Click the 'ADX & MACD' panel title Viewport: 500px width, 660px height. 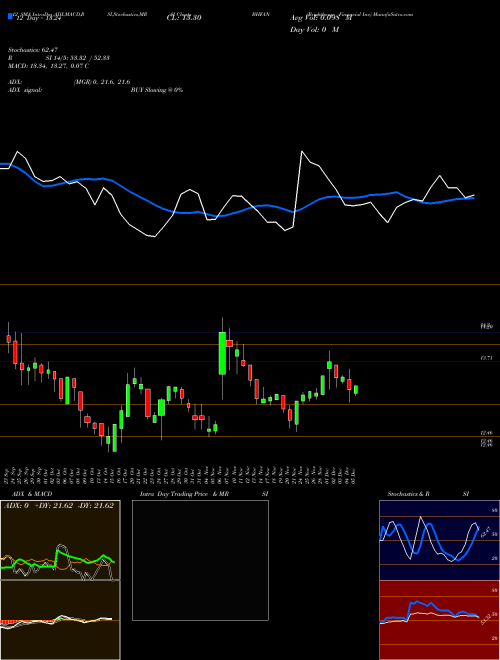[x=32, y=494]
